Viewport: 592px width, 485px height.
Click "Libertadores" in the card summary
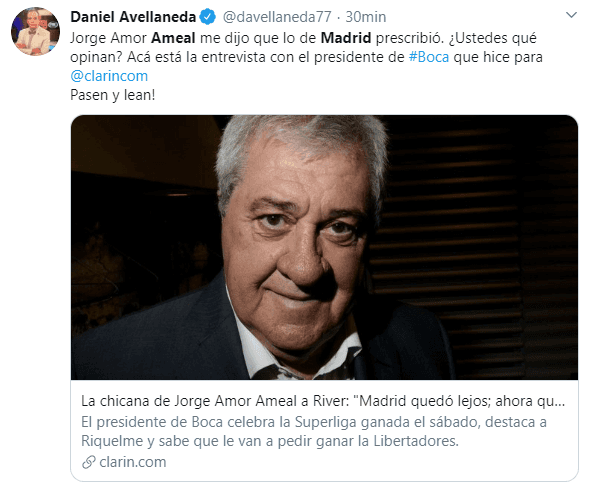click(x=416, y=441)
